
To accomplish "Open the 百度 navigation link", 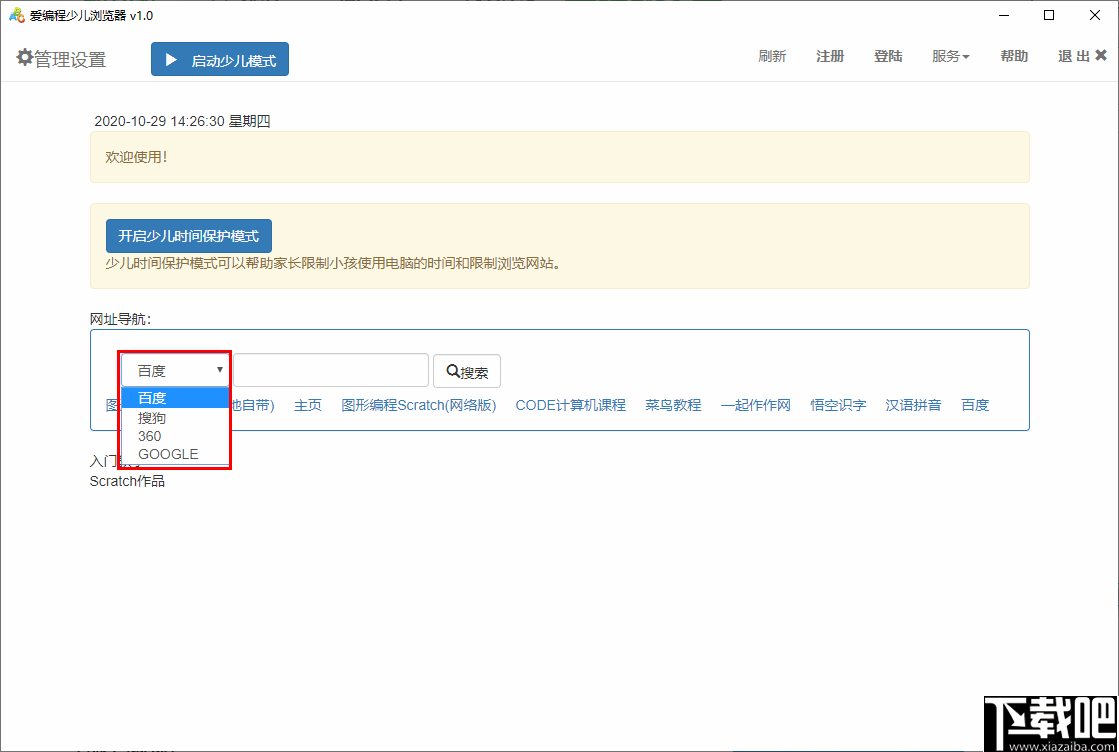I will coord(975,405).
